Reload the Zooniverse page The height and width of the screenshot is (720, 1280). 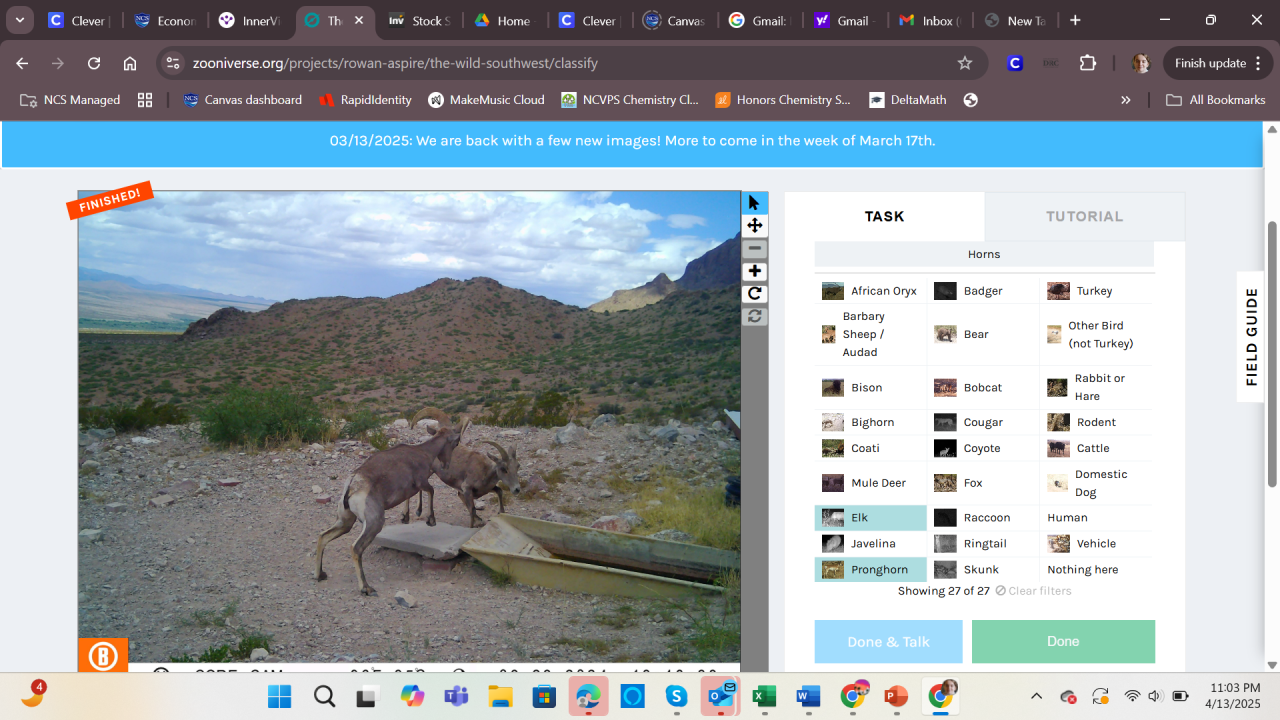tap(94, 63)
